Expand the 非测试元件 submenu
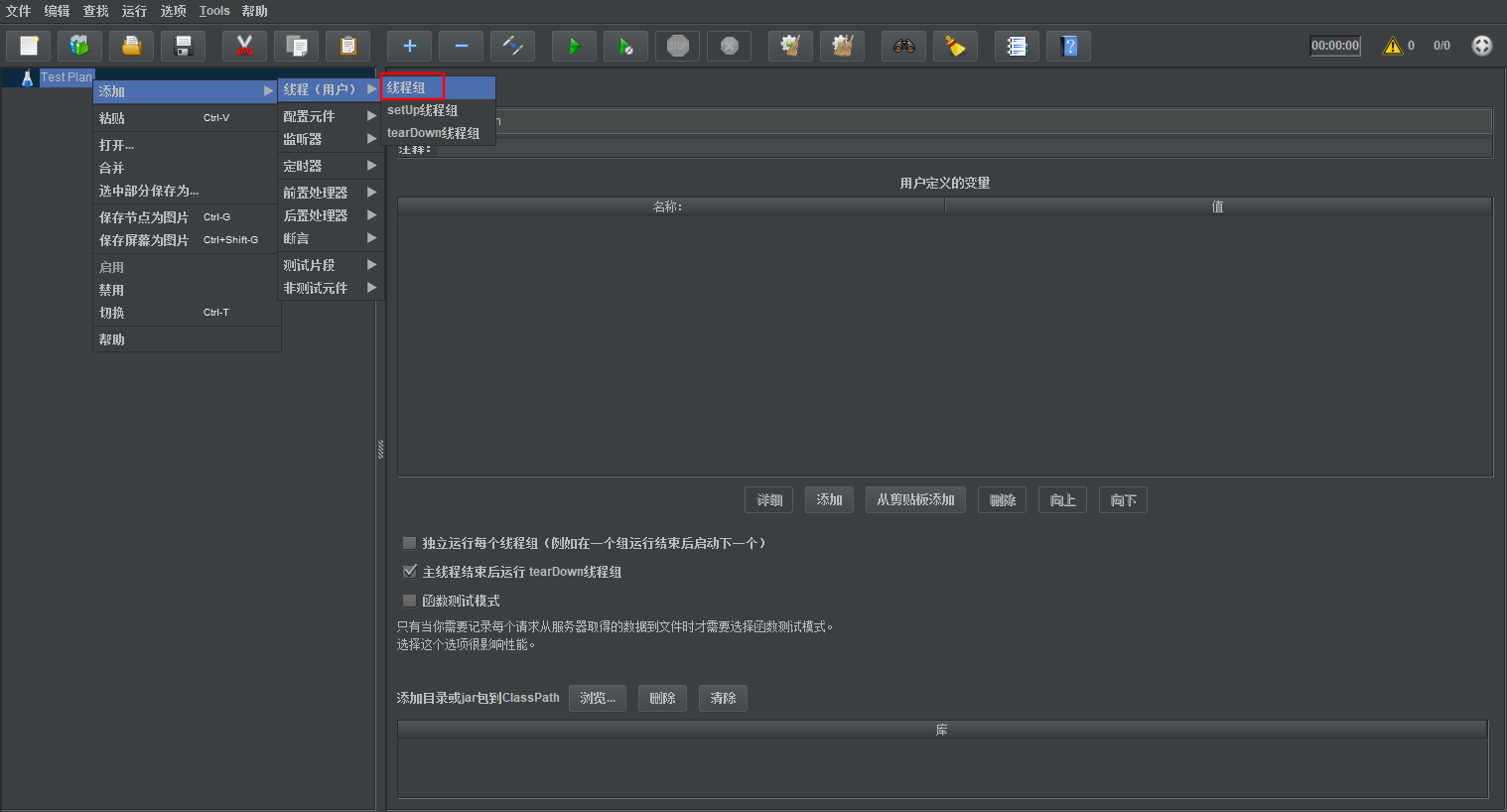The image size is (1507, 812). point(331,288)
